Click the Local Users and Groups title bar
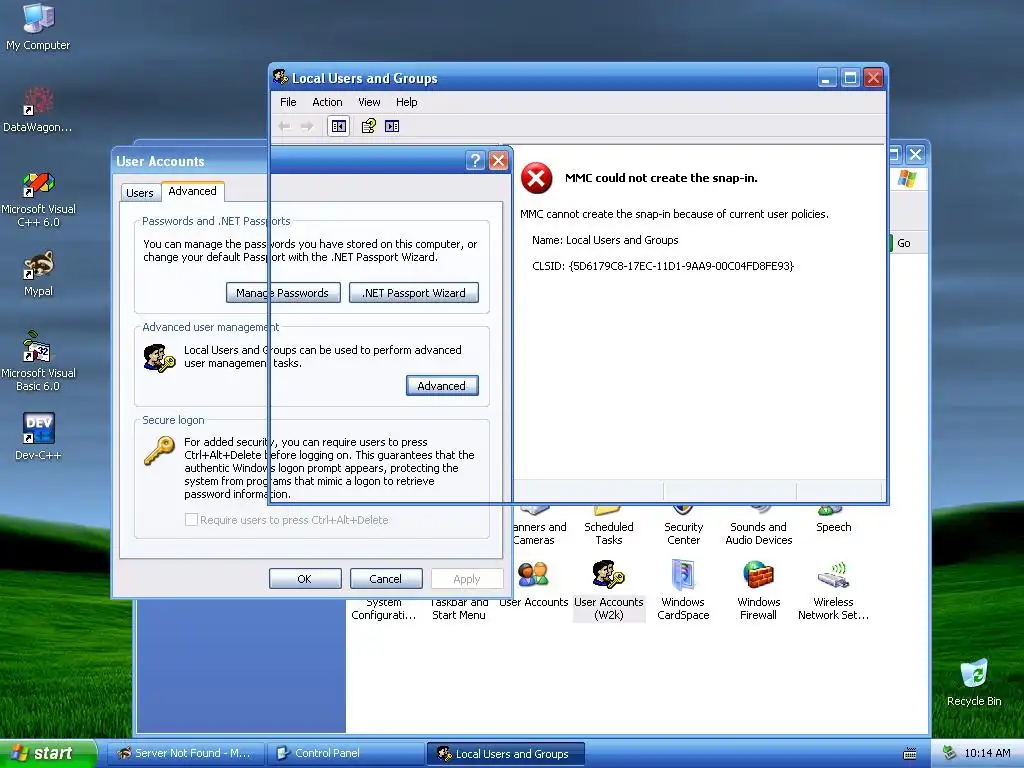Screen dimensions: 1024x768 (542, 78)
